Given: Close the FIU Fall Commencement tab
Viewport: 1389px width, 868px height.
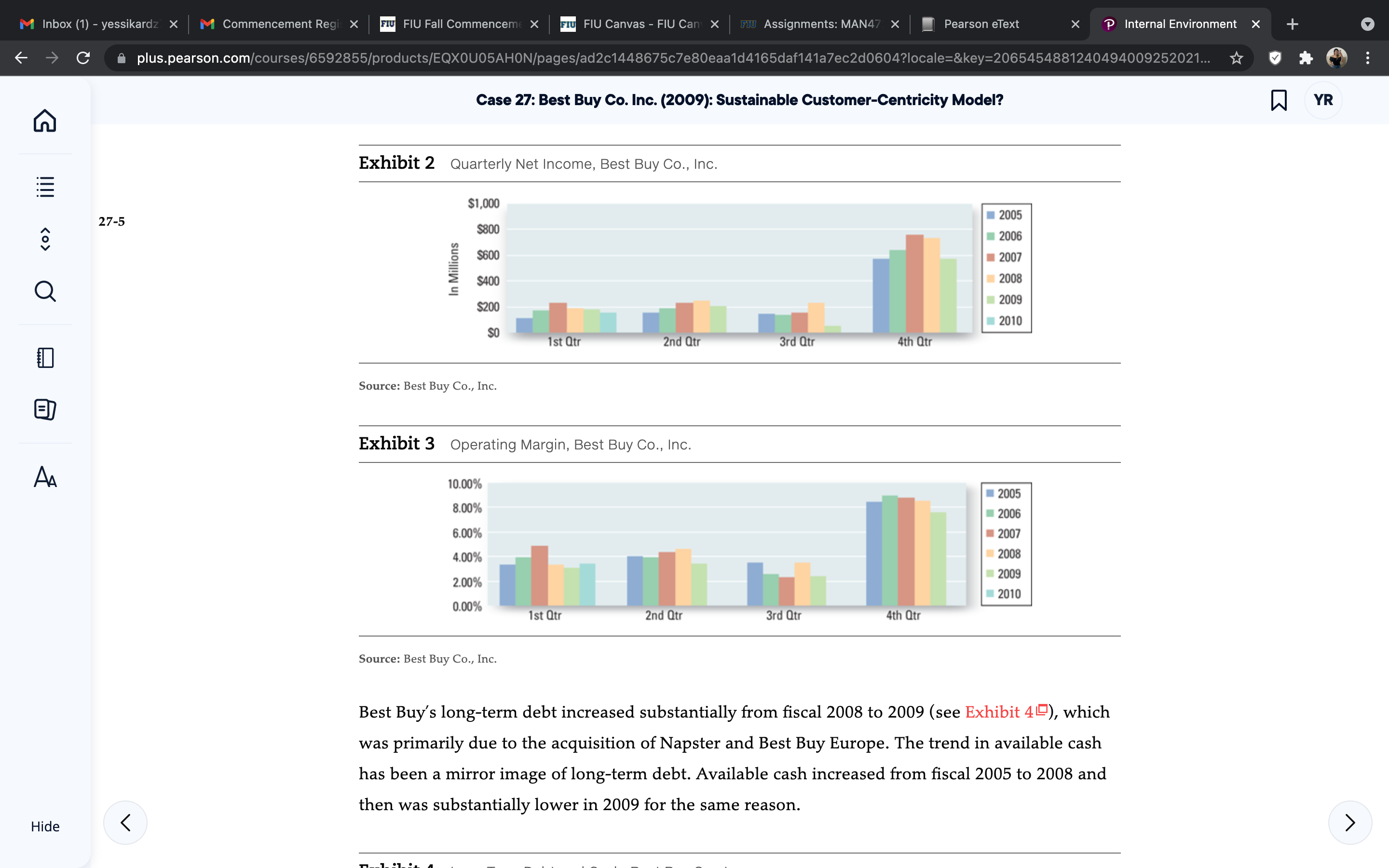Looking at the screenshot, I should pyautogui.click(x=534, y=24).
